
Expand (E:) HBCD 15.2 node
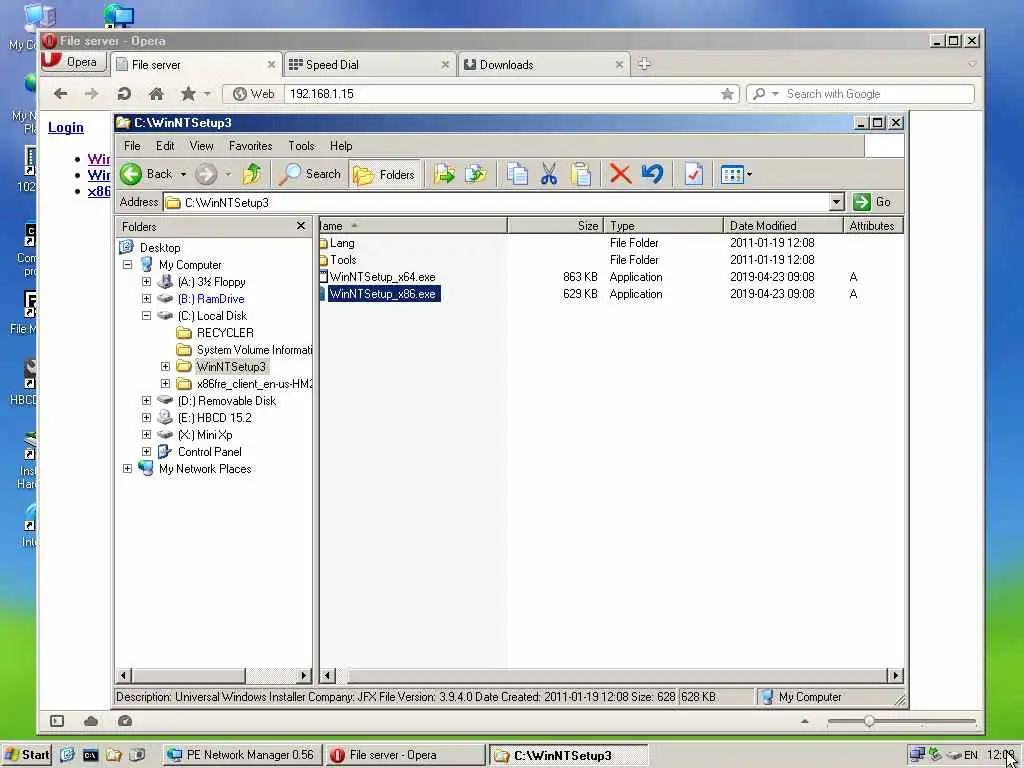(146, 417)
